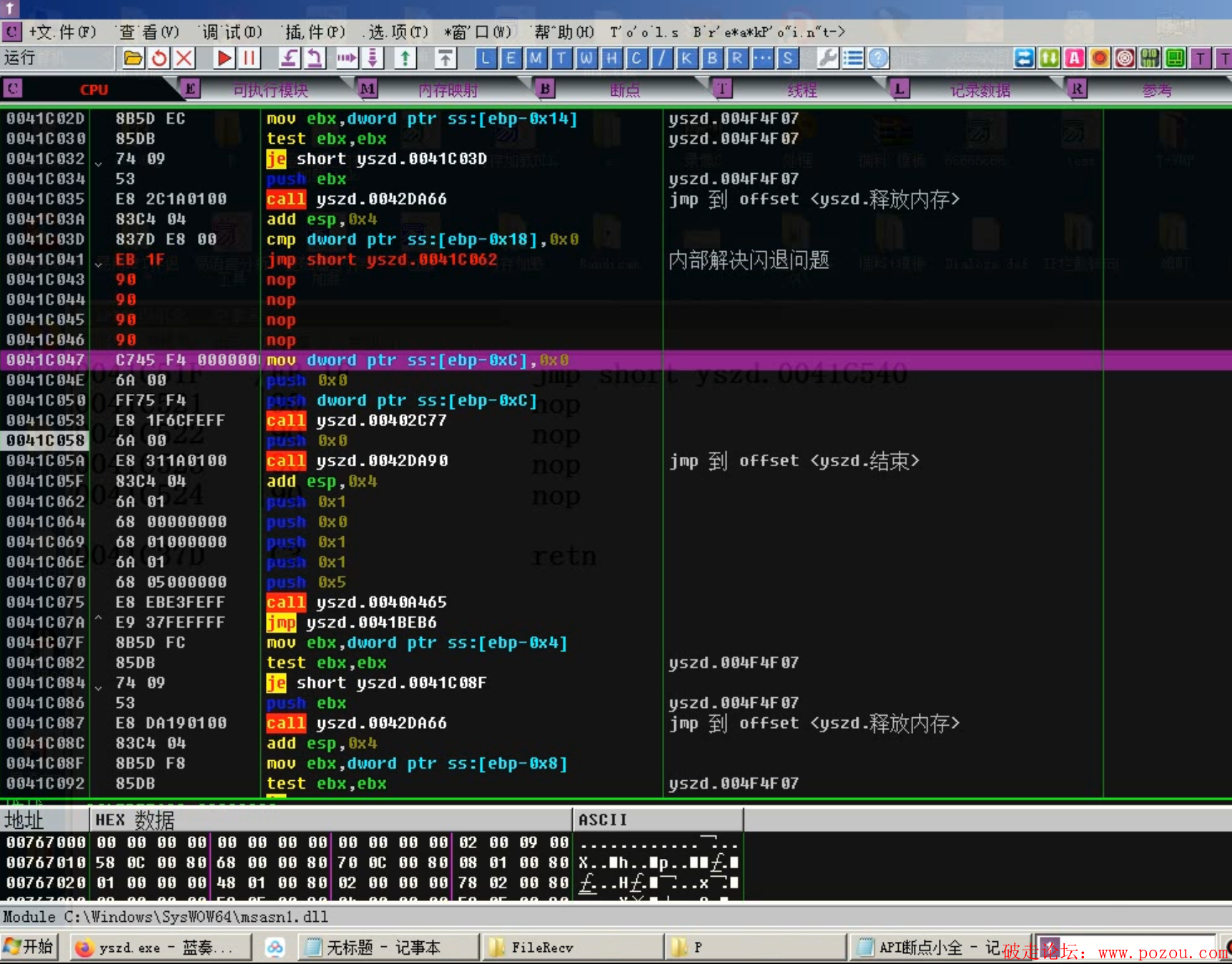Click the green arrows plugin icon
The width and height of the screenshot is (1232, 964).
click(1049, 58)
